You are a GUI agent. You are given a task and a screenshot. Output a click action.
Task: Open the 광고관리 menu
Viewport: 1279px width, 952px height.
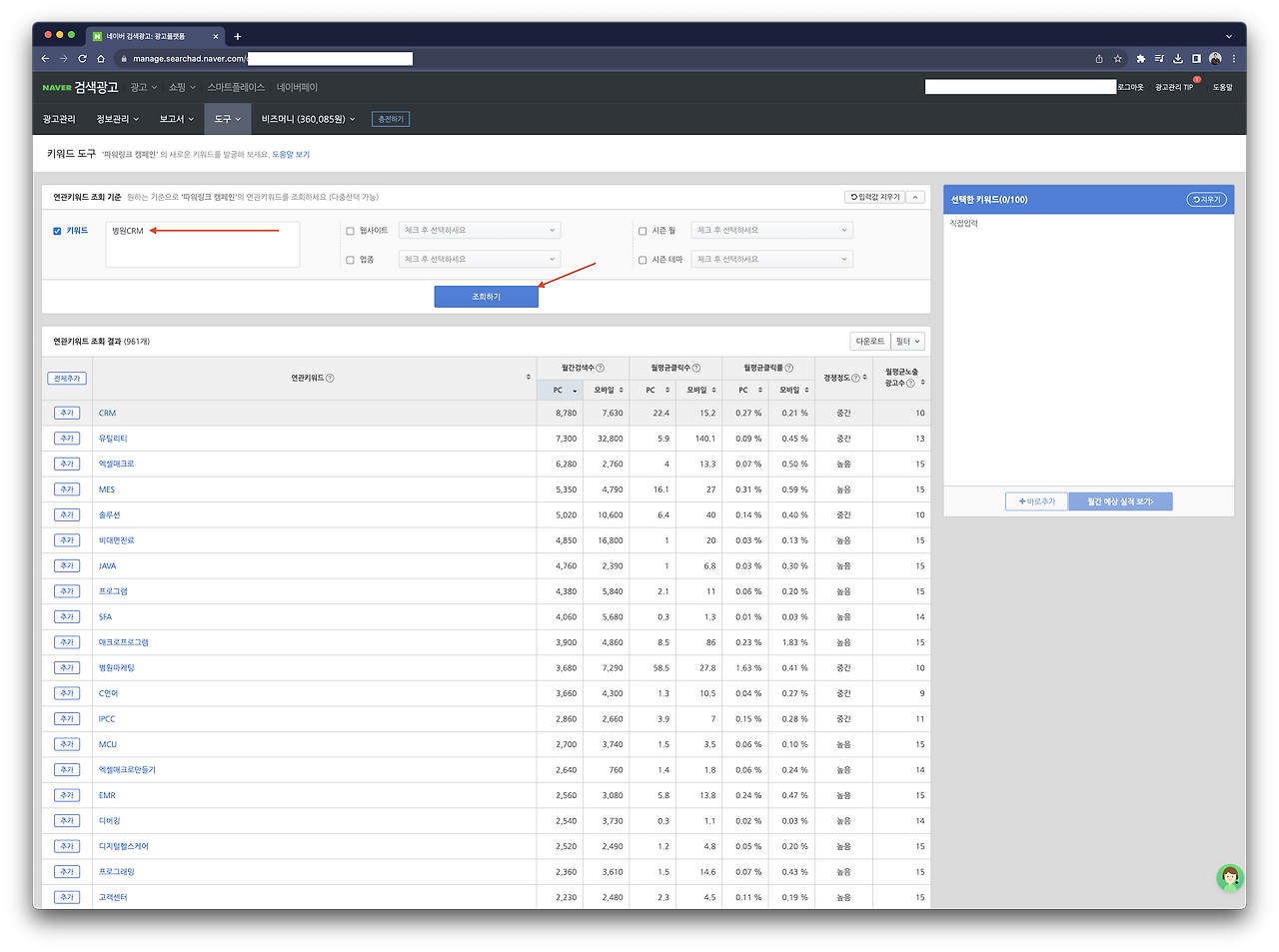[x=59, y=119]
